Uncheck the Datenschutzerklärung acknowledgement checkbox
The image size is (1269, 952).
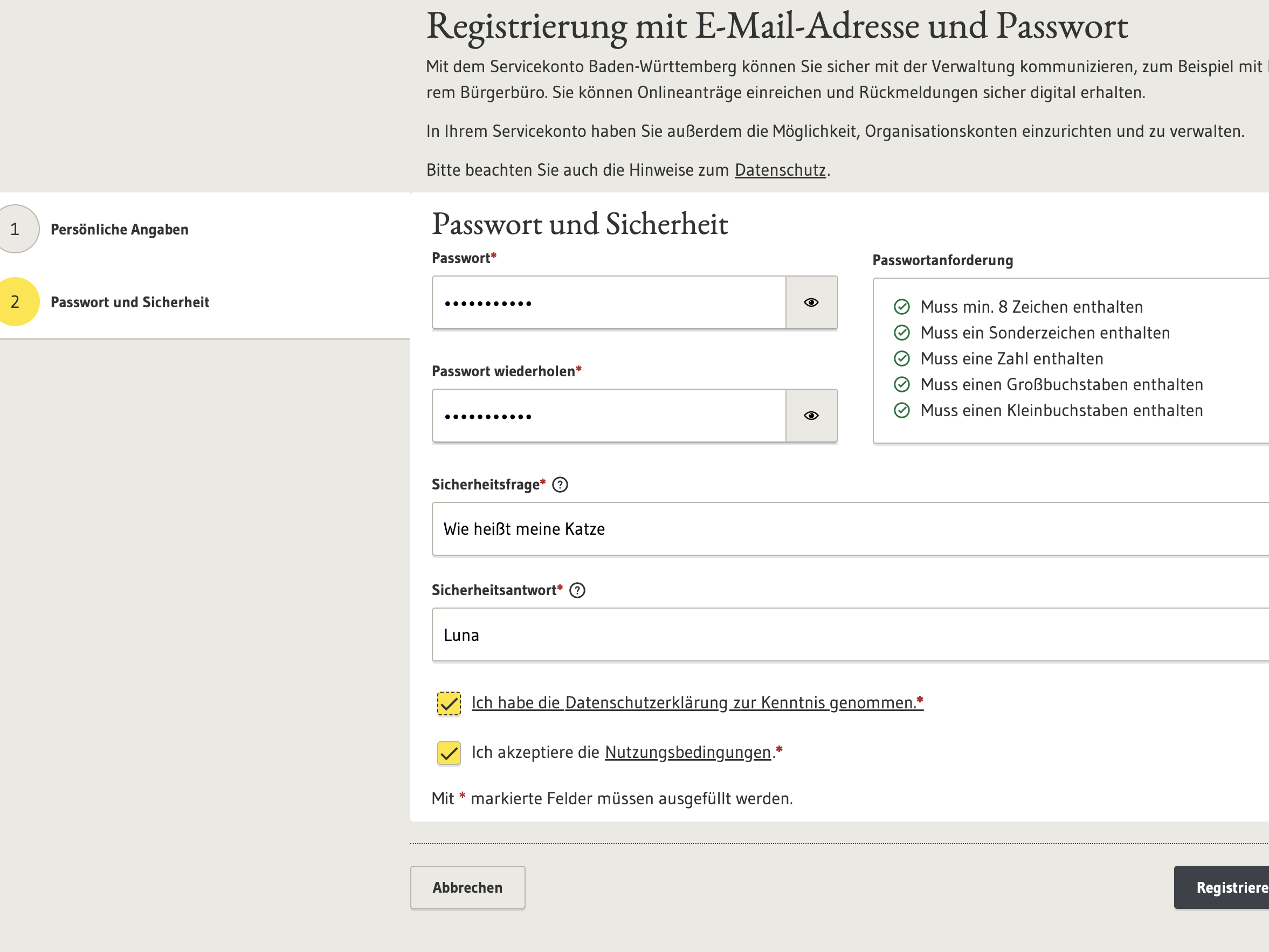pos(449,703)
